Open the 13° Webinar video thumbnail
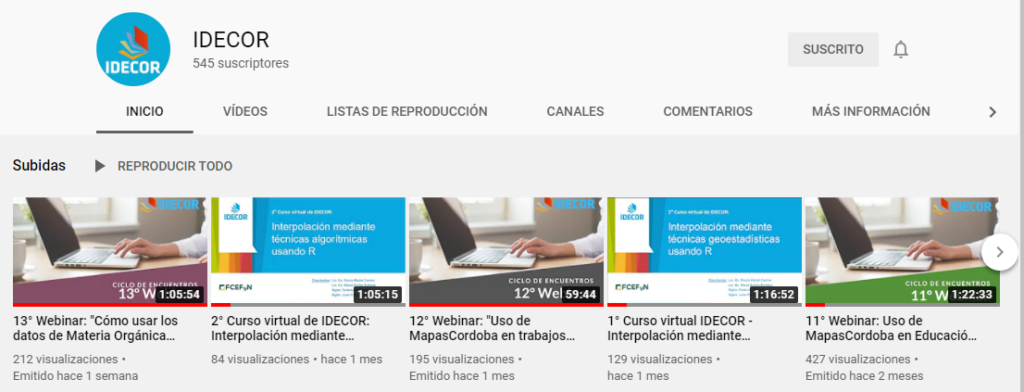The height and width of the screenshot is (392, 1024). [x=110, y=251]
